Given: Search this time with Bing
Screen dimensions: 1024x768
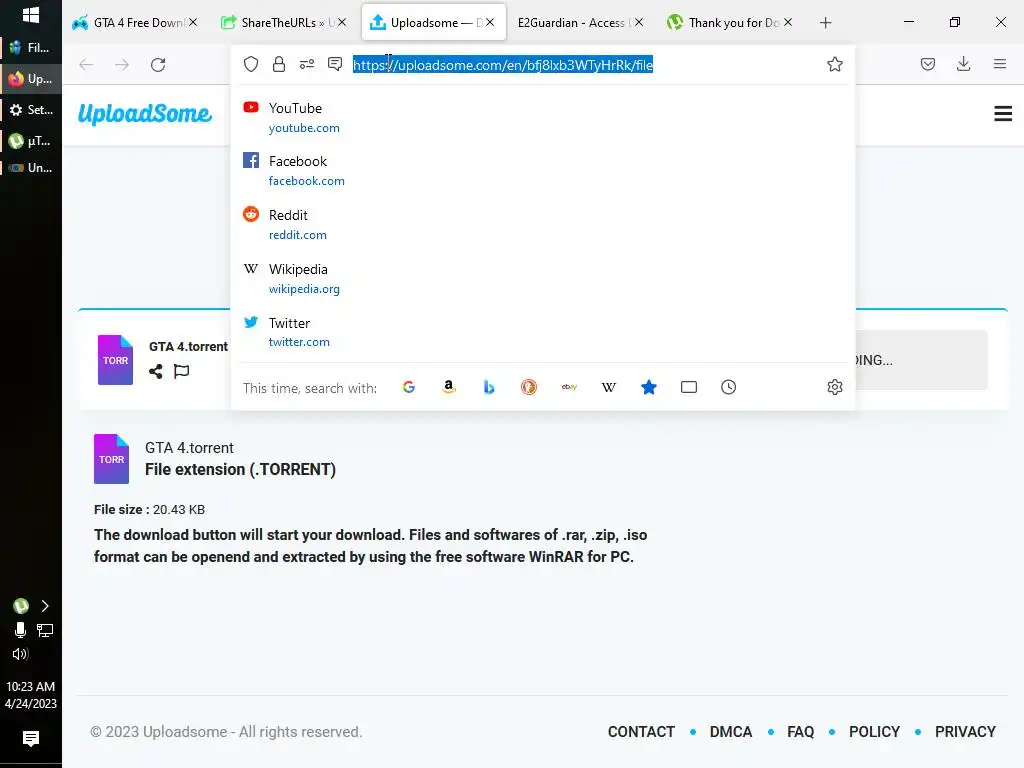Looking at the screenshot, I should click(x=488, y=387).
